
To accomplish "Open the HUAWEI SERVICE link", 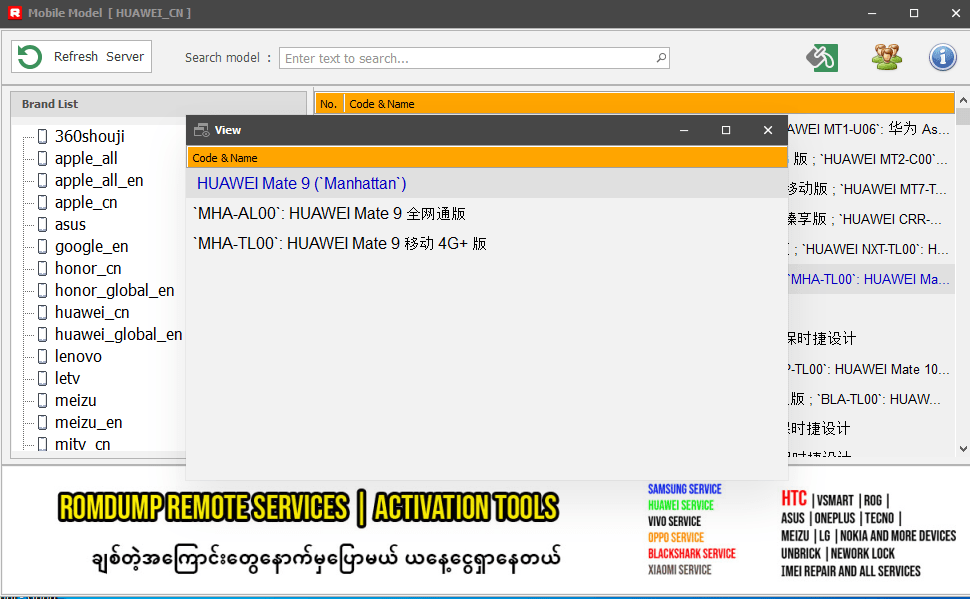I will 680,506.
